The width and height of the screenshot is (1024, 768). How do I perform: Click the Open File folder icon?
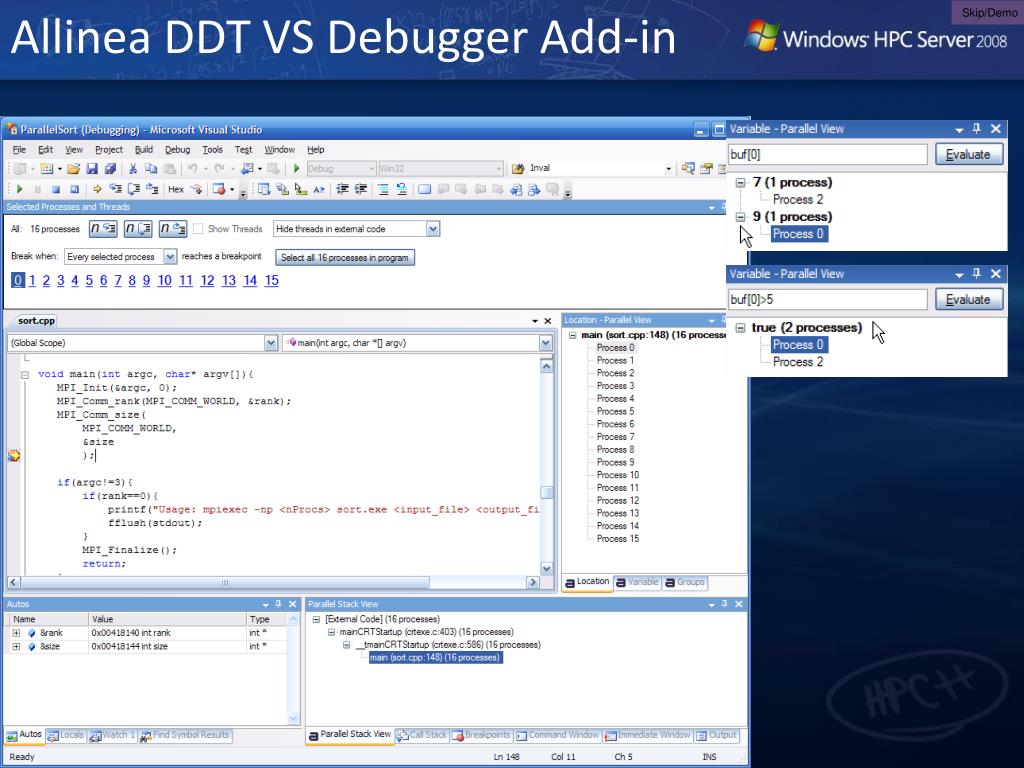pyautogui.click(x=73, y=168)
